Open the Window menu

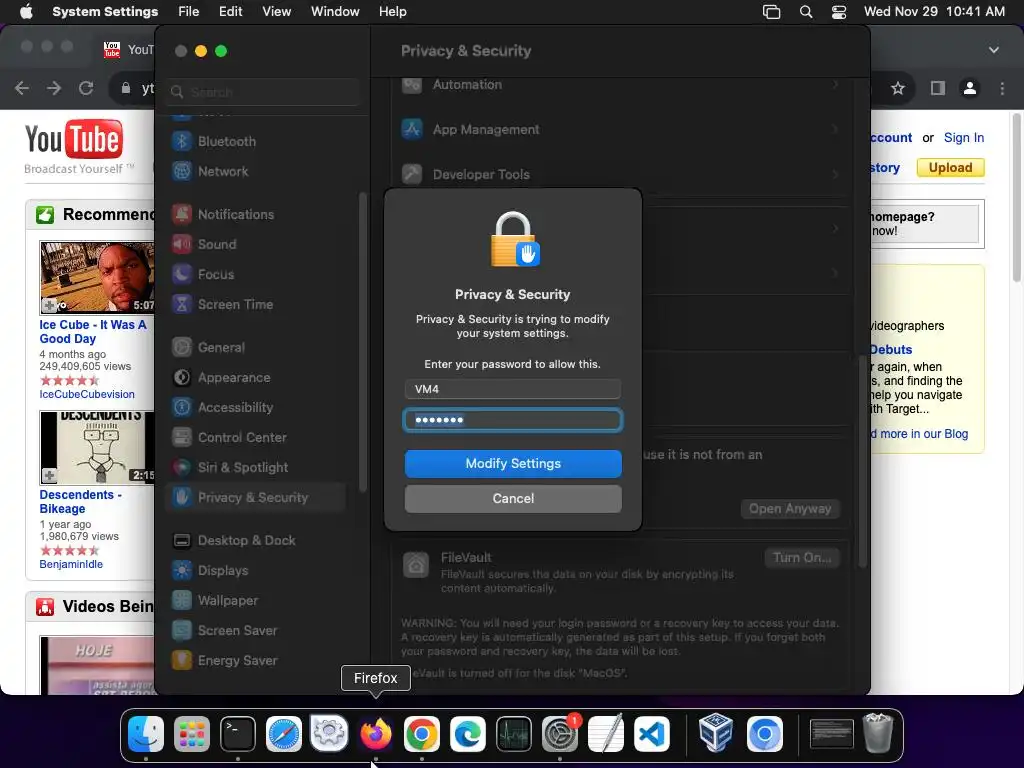(335, 11)
